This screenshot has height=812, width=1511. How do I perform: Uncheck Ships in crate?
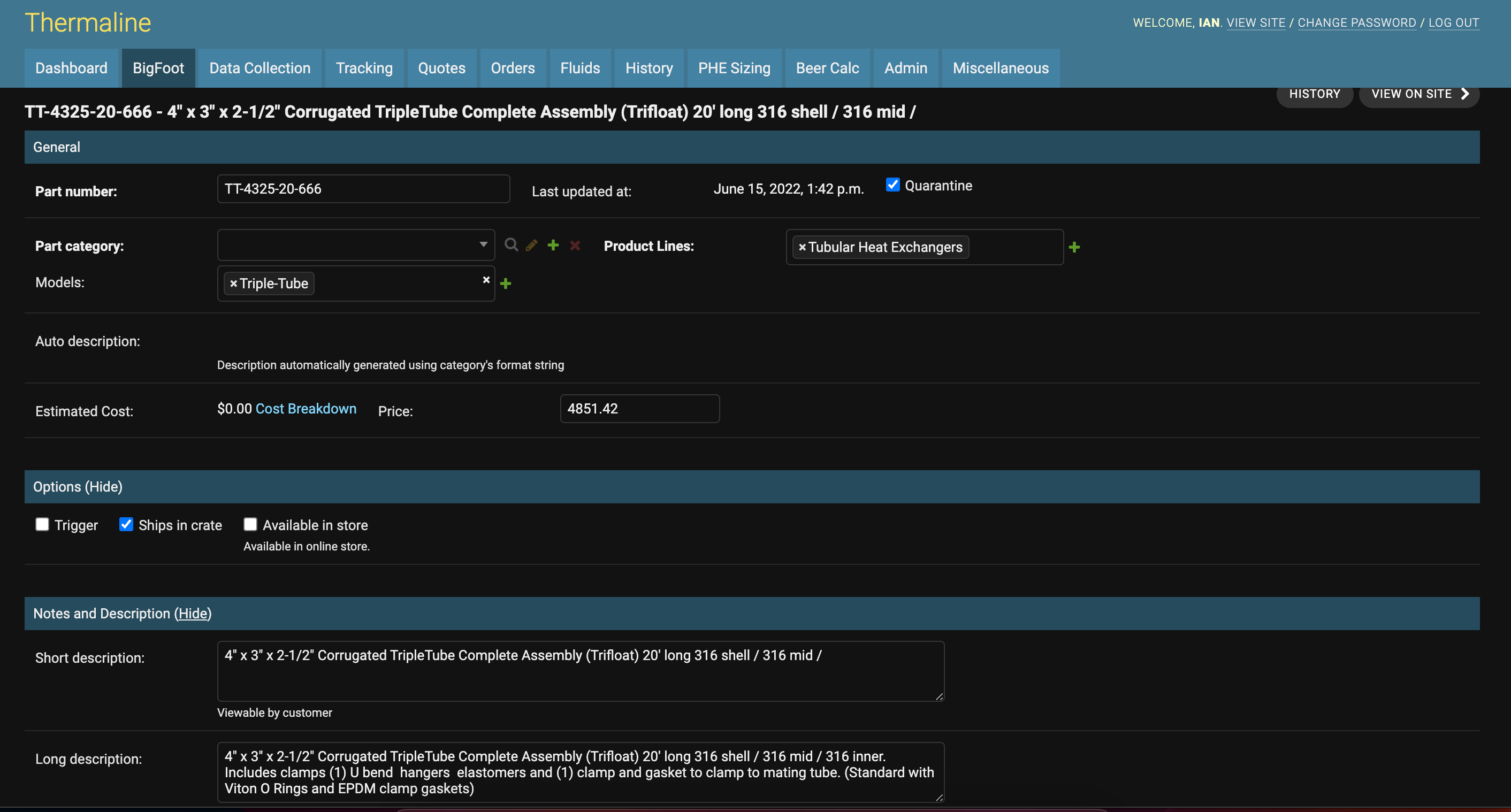(x=126, y=524)
